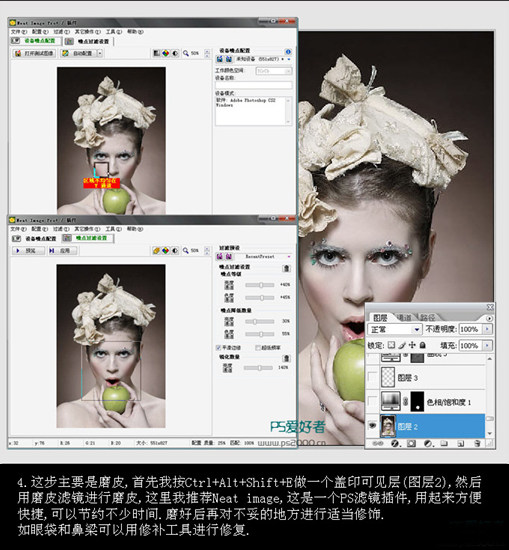The image size is (509, 550).
Task: Open 帮助 menu in bottom Neat Image window
Action: 135,229
